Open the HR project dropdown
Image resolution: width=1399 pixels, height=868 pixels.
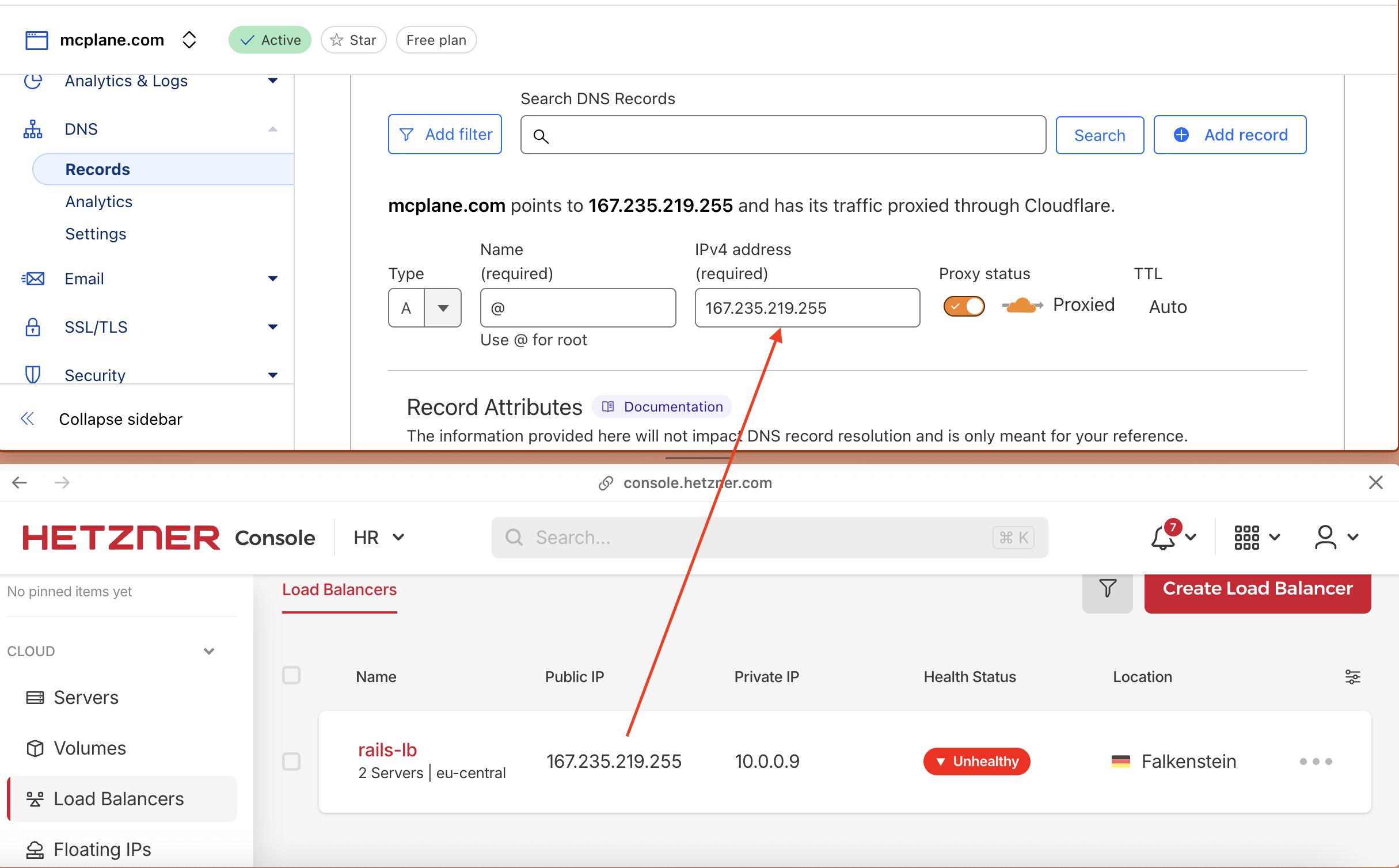tap(379, 538)
